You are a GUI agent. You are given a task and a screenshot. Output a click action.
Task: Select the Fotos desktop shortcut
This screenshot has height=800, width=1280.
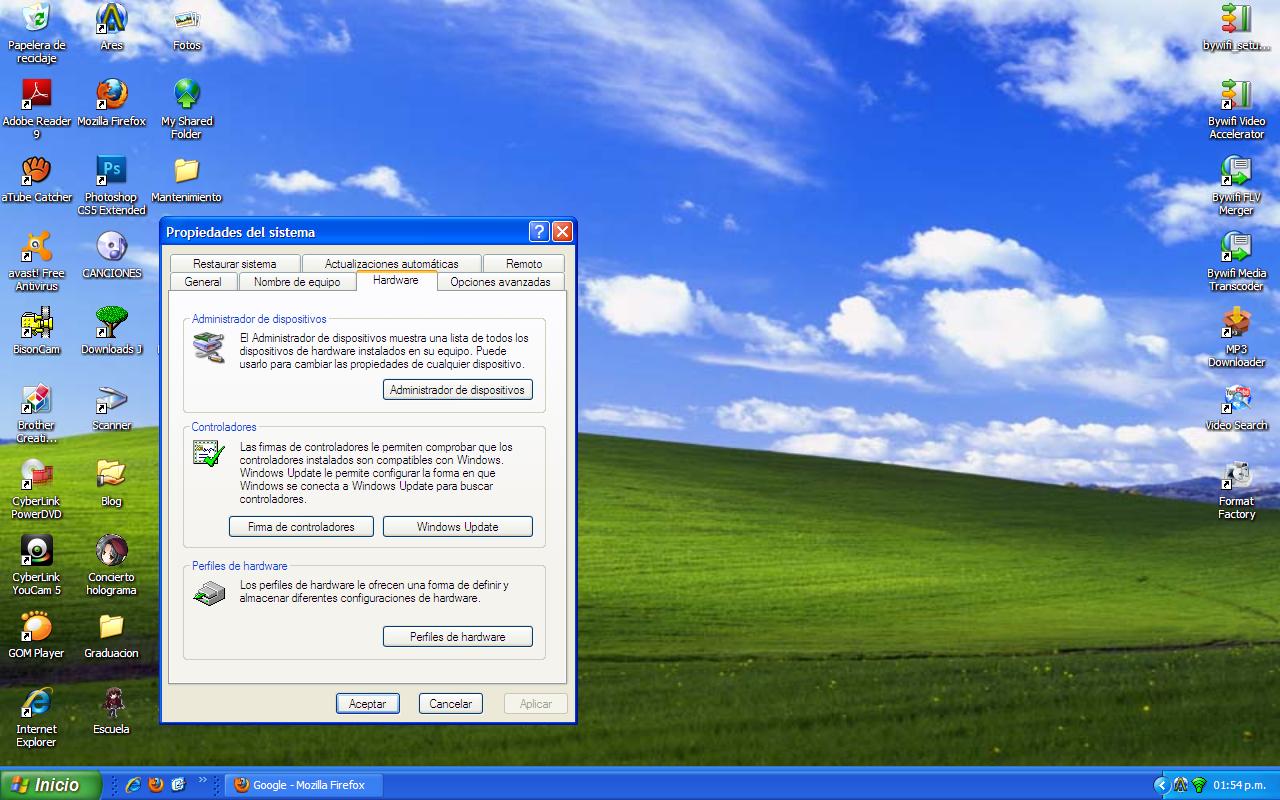coord(186,28)
